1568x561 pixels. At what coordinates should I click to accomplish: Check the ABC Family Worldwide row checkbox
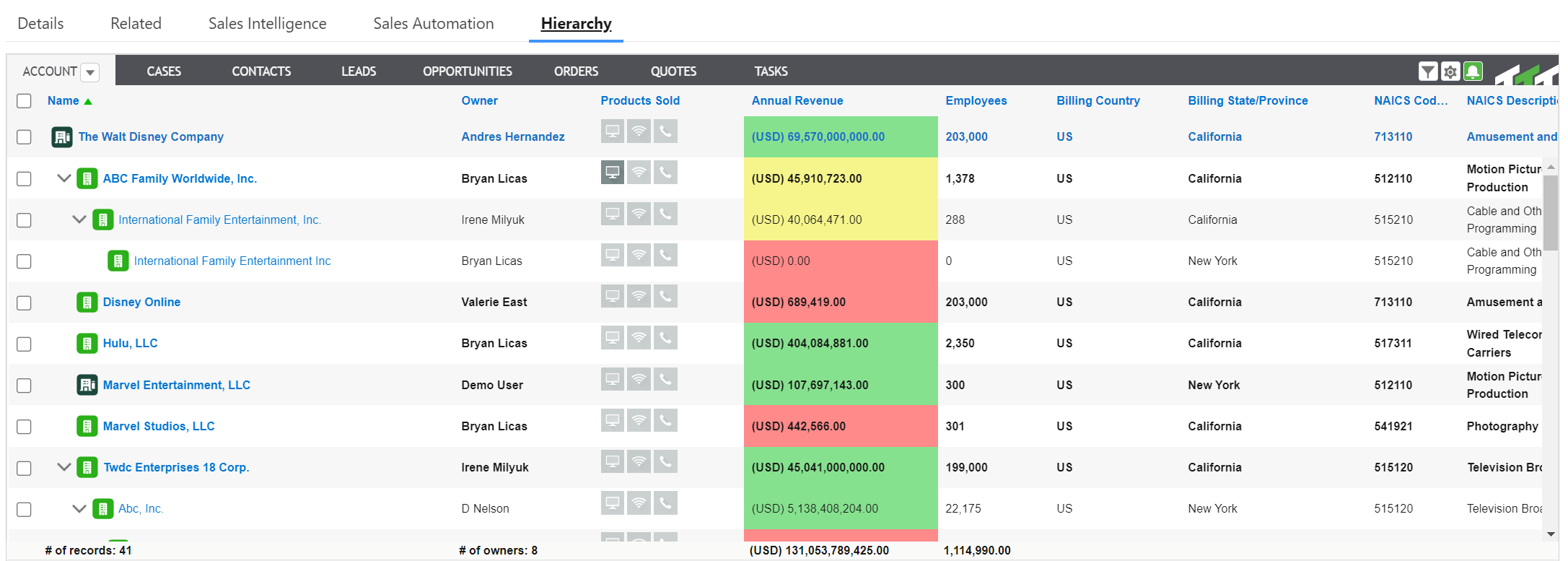point(24,178)
